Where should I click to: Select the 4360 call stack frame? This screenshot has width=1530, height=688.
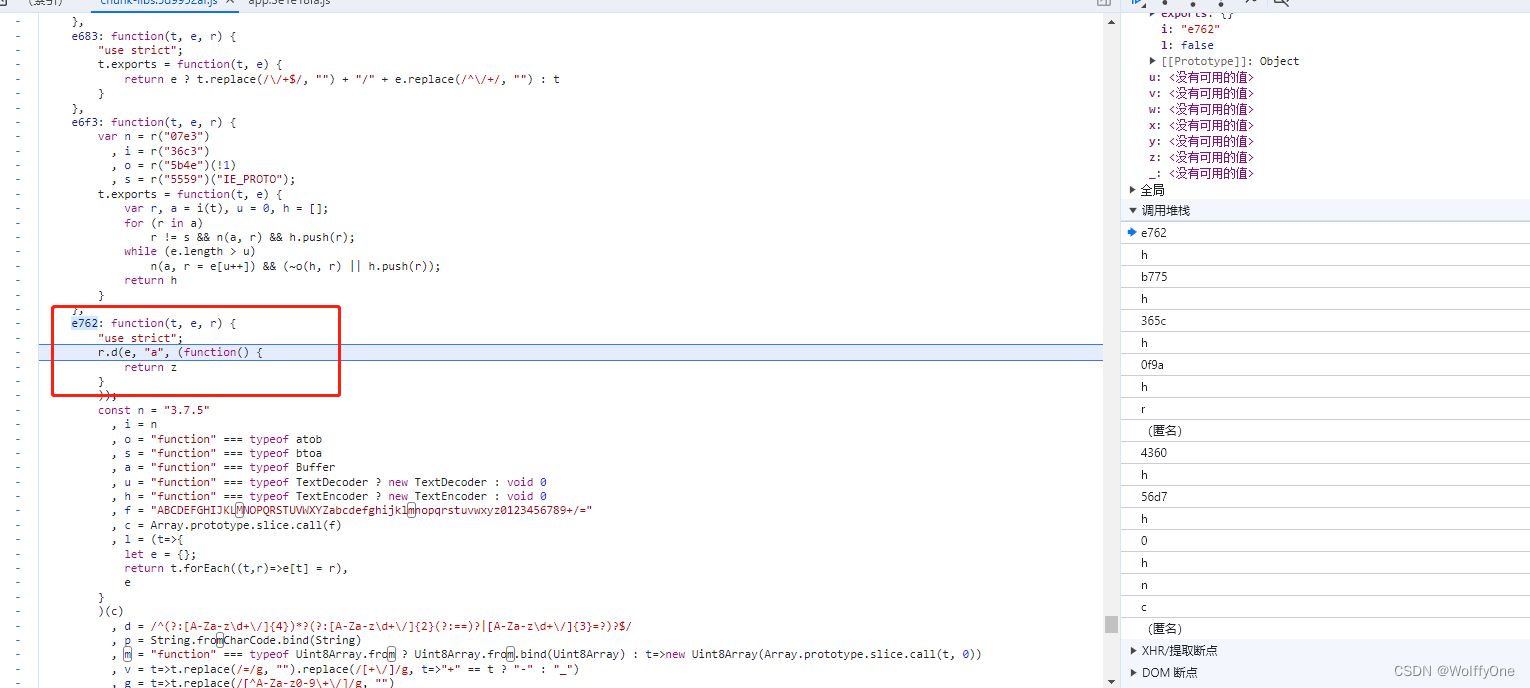click(1325, 452)
